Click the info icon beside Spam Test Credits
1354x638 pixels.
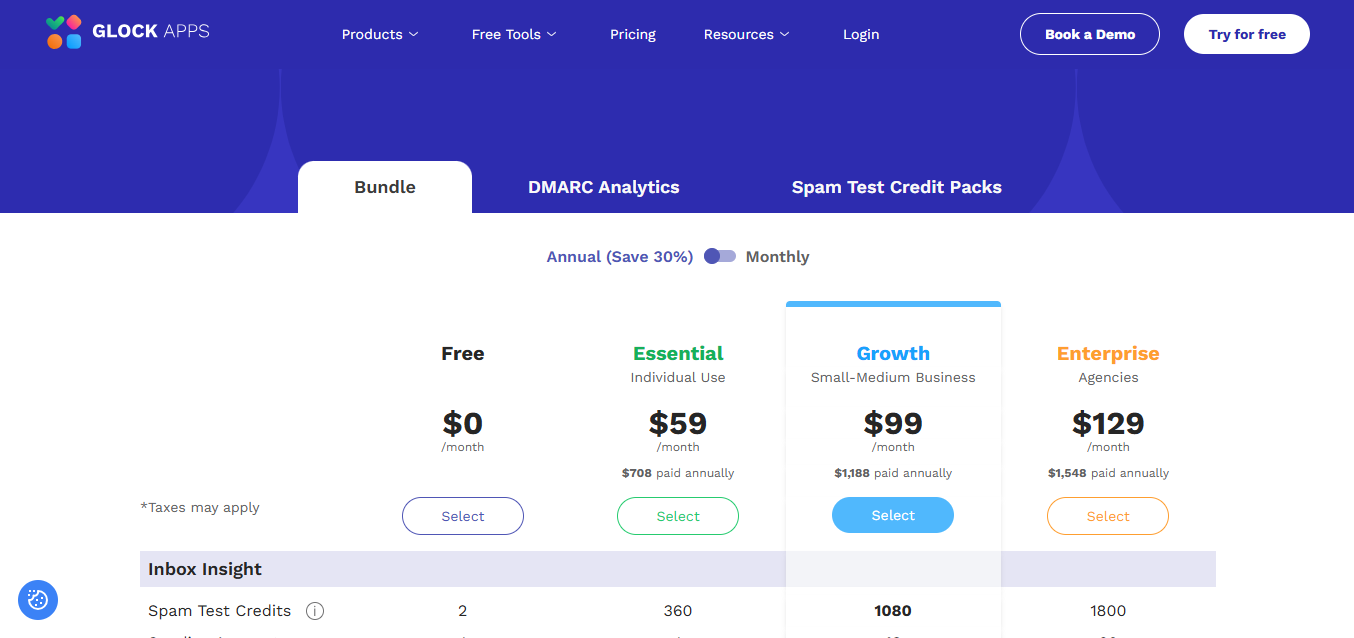pyautogui.click(x=315, y=610)
